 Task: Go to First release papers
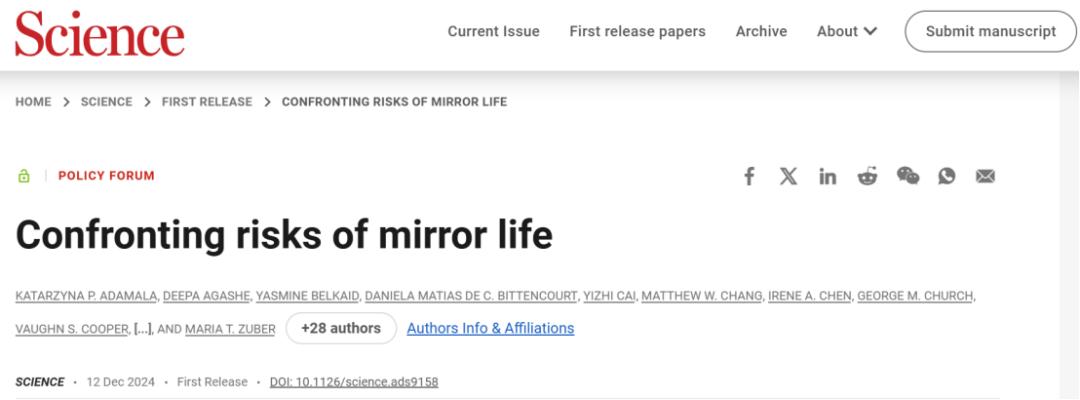pyautogui.click(x=637, y=31)
